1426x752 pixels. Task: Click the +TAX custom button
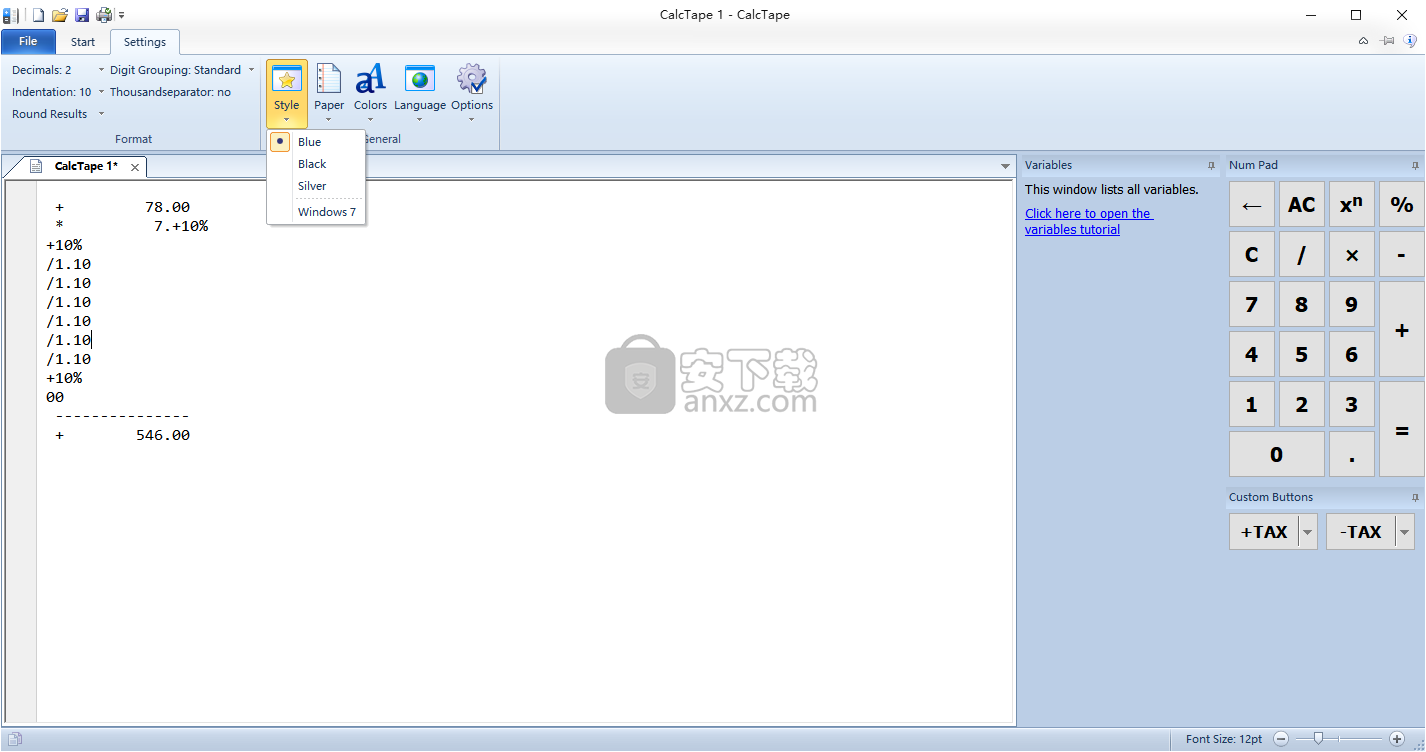point(1264,532)
